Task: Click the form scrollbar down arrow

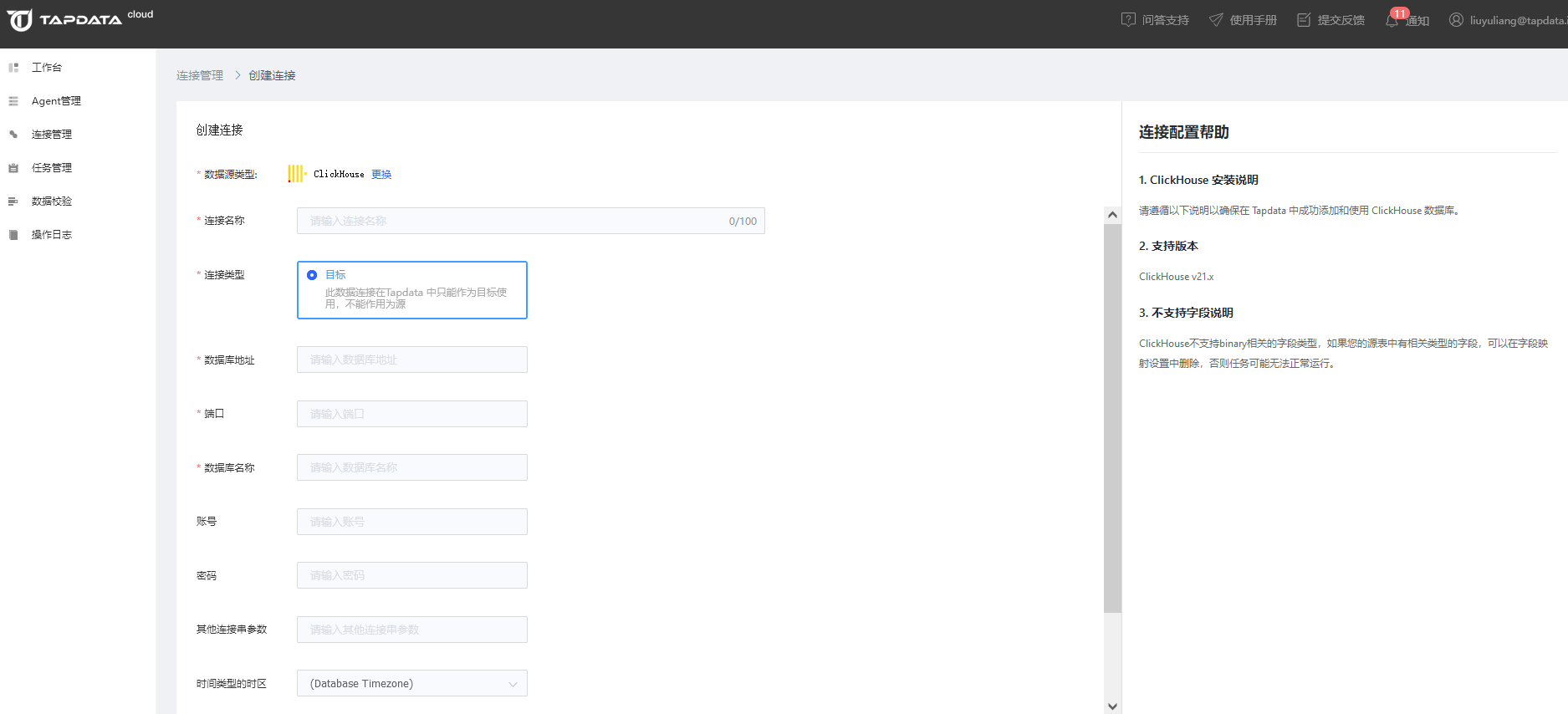Action: click(1112, 706)
